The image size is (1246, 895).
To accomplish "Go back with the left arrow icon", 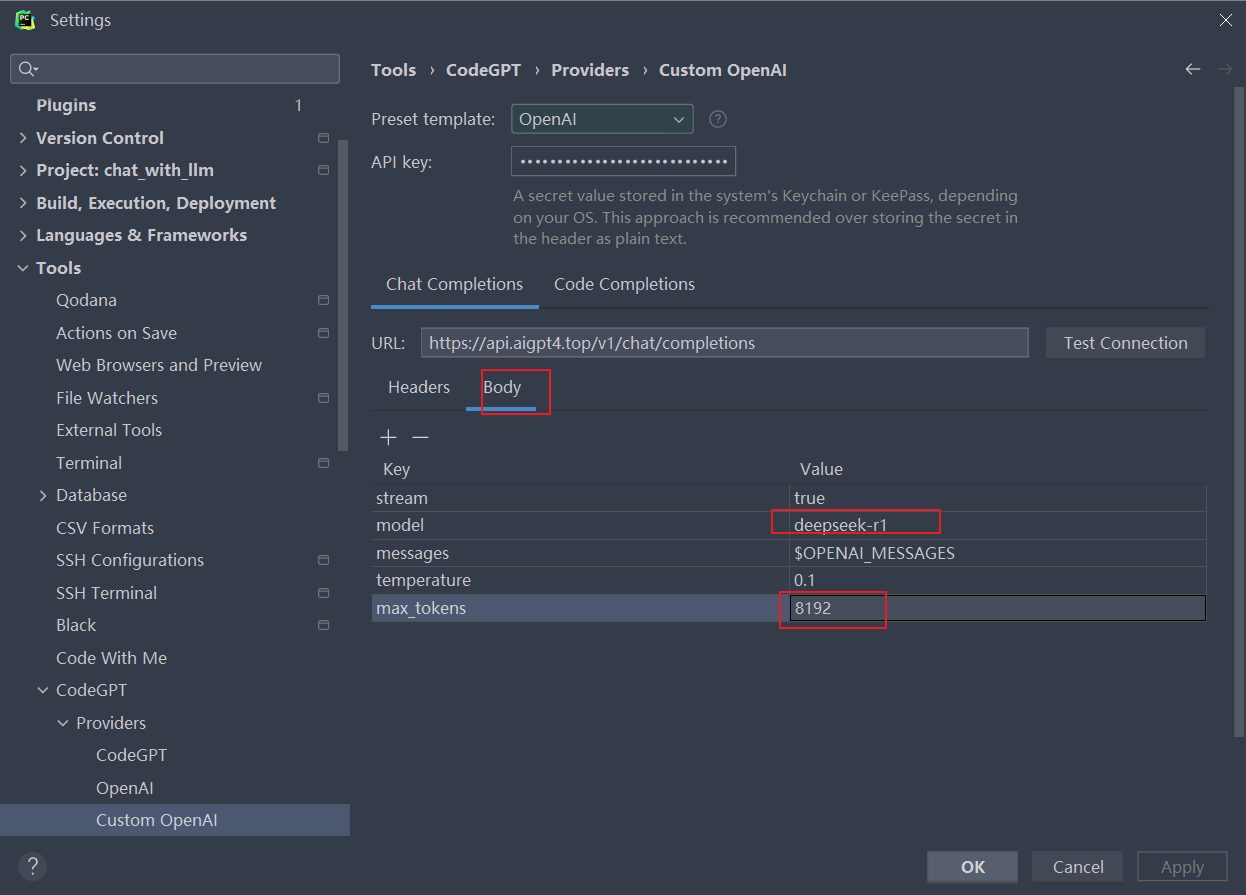I will (1192, 69).
